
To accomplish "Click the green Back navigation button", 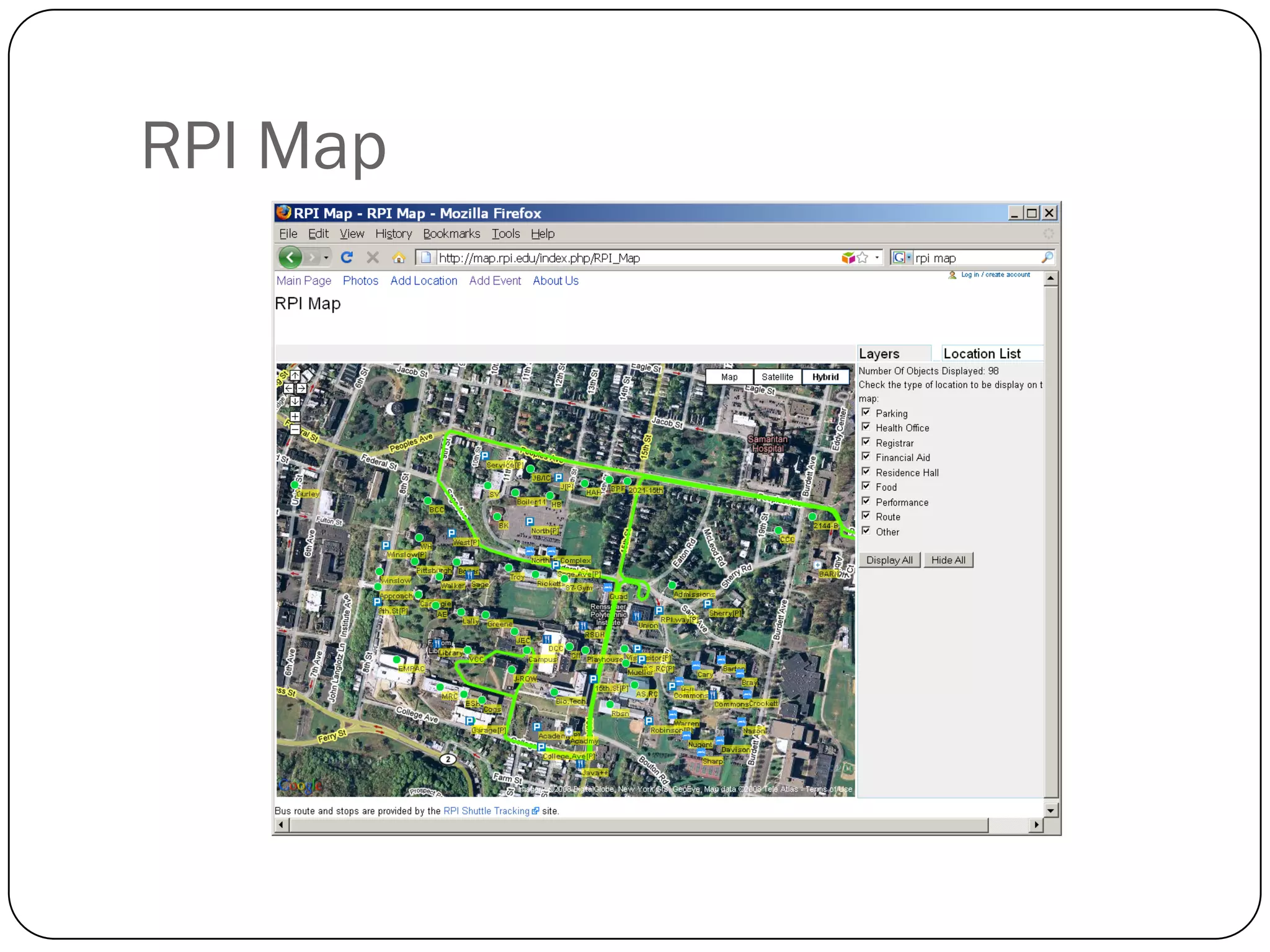I will [290, 257].
